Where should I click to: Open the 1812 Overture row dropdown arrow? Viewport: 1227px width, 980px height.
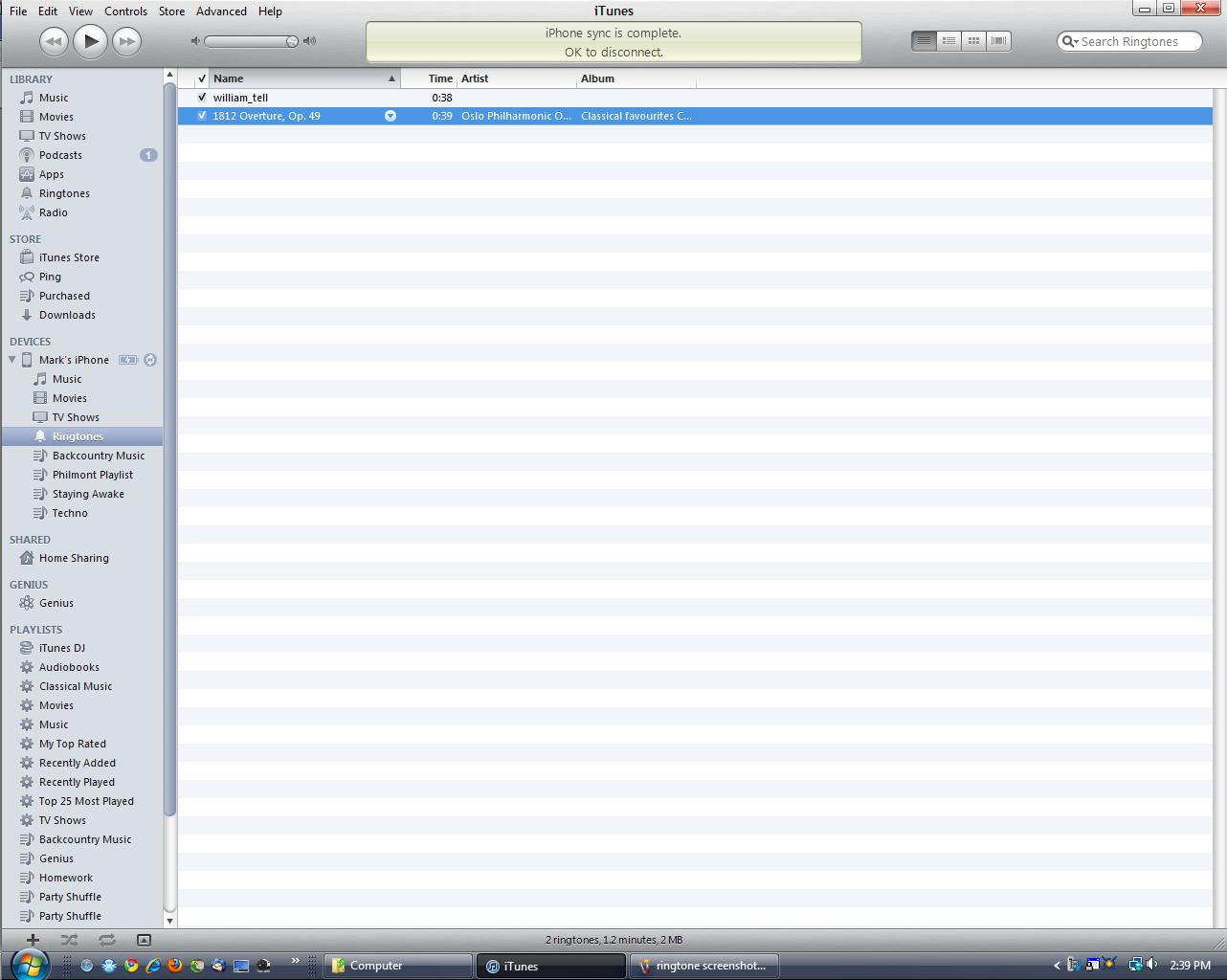[x=390, y=116]
